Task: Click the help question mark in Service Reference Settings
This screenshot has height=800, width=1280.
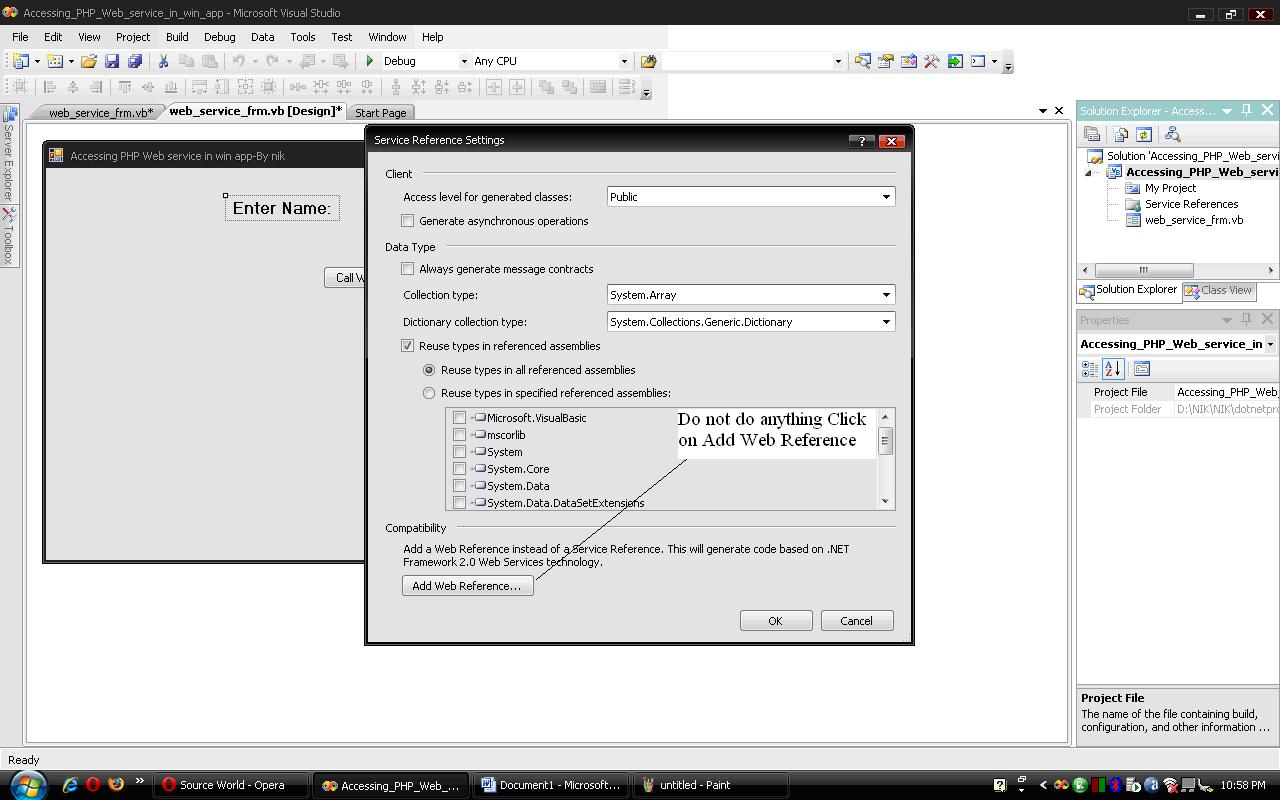Action: point(861,141)
